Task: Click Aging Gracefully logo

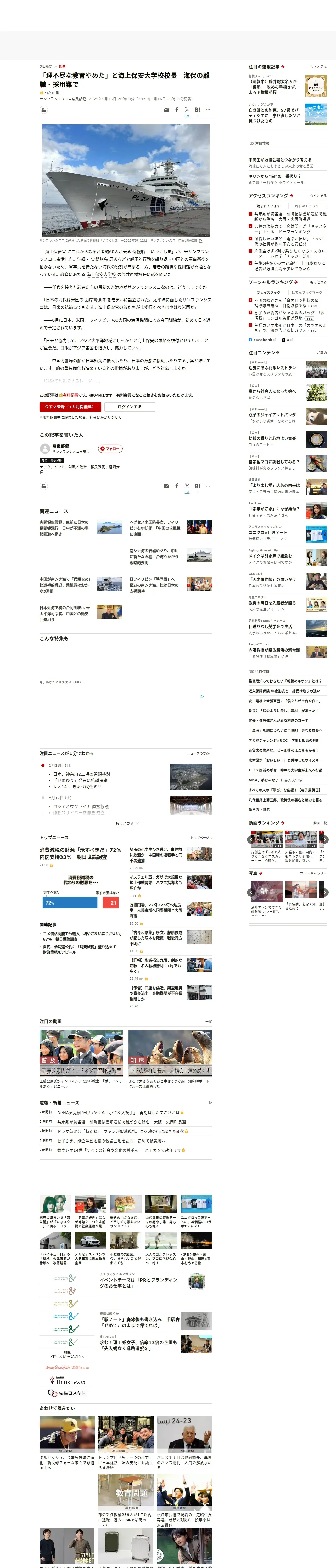Action: pos(67,1367)
